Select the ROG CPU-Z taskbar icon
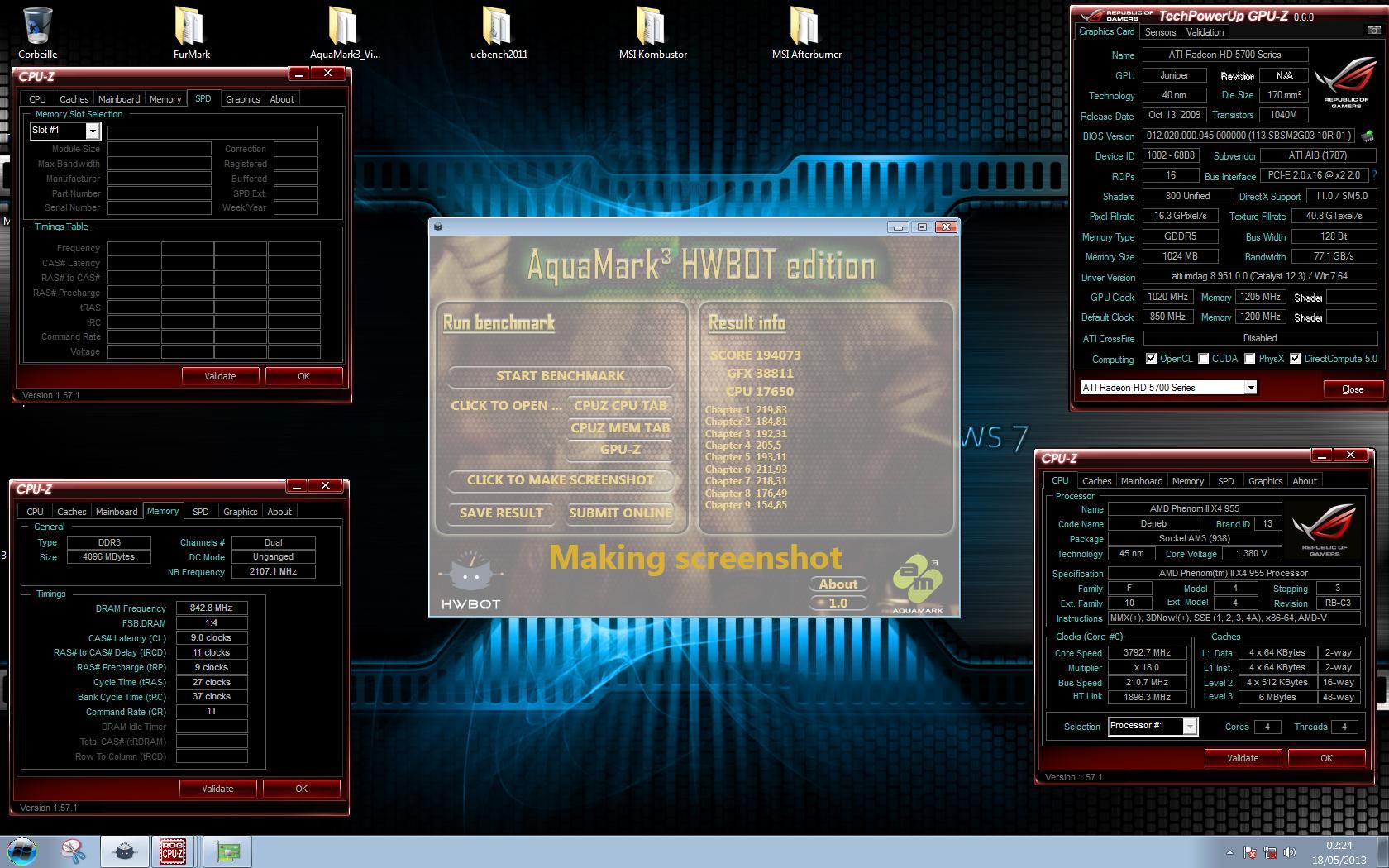Screen dimensions: 1389x868 [173, 851]
